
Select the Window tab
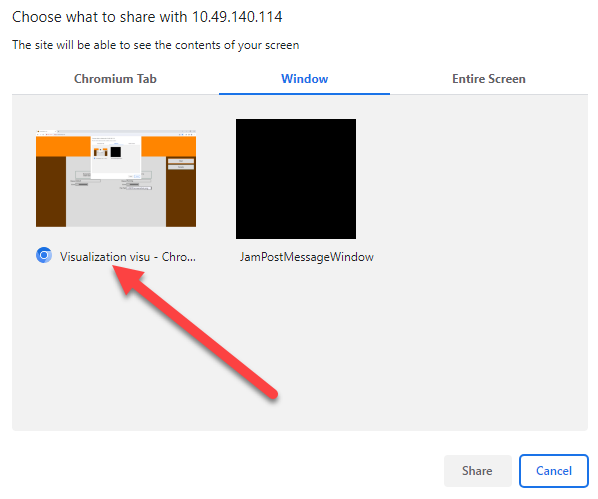click(x=304, y=79)
